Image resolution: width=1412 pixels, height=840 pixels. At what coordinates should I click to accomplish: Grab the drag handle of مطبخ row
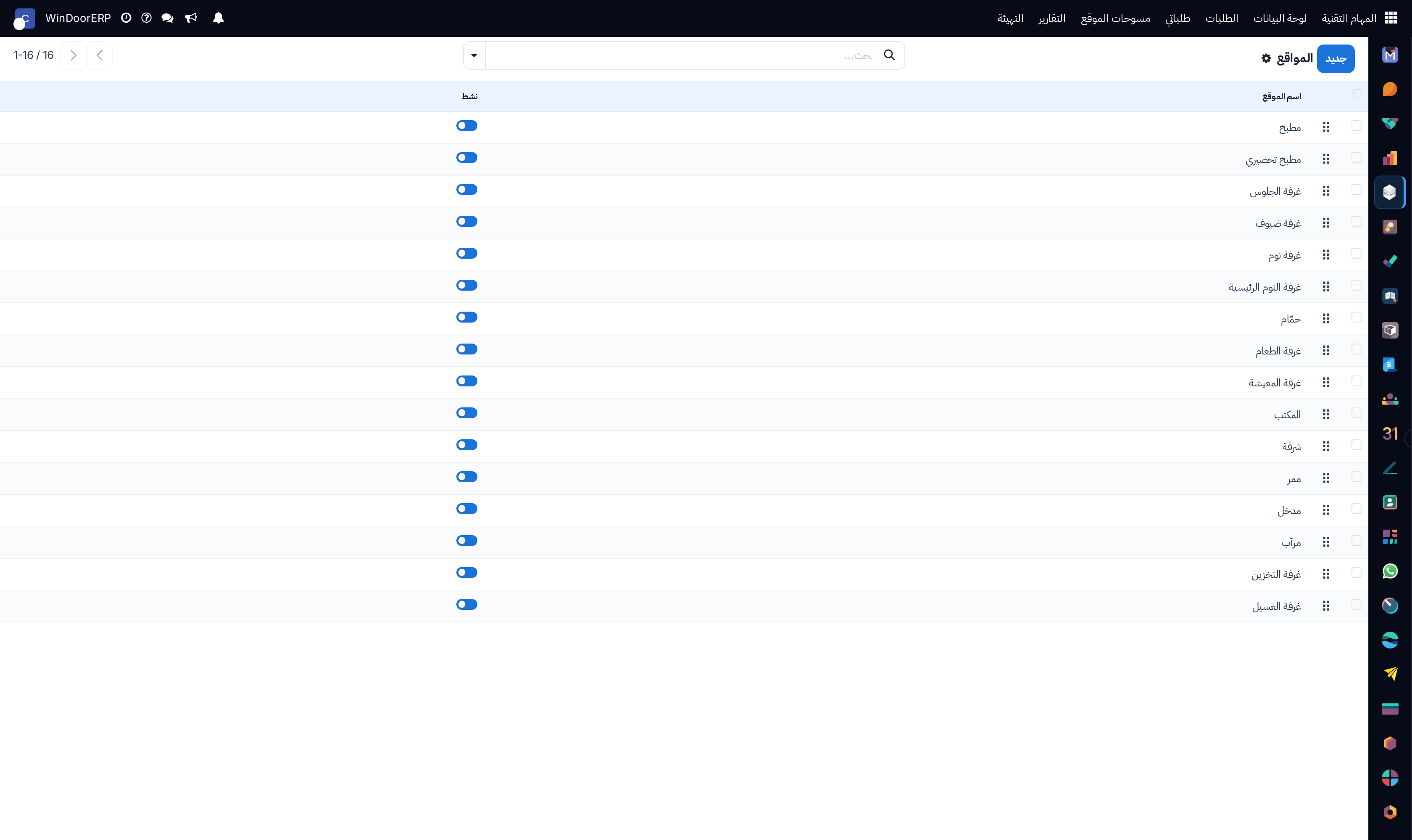[x=1326, y=127]
